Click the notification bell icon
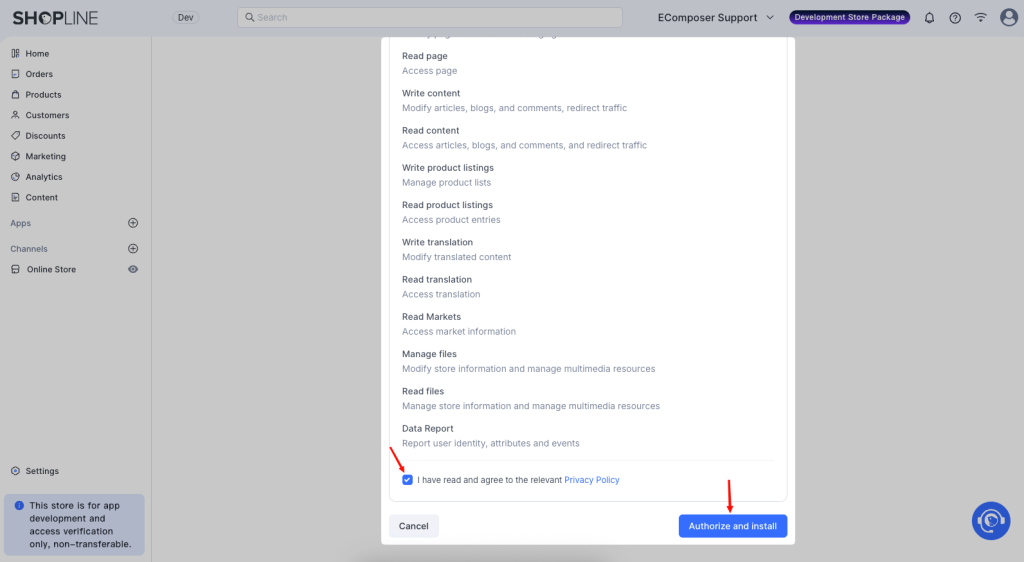Image resolution: width=1024 pixels, height=562 pixels. point(929,18)
